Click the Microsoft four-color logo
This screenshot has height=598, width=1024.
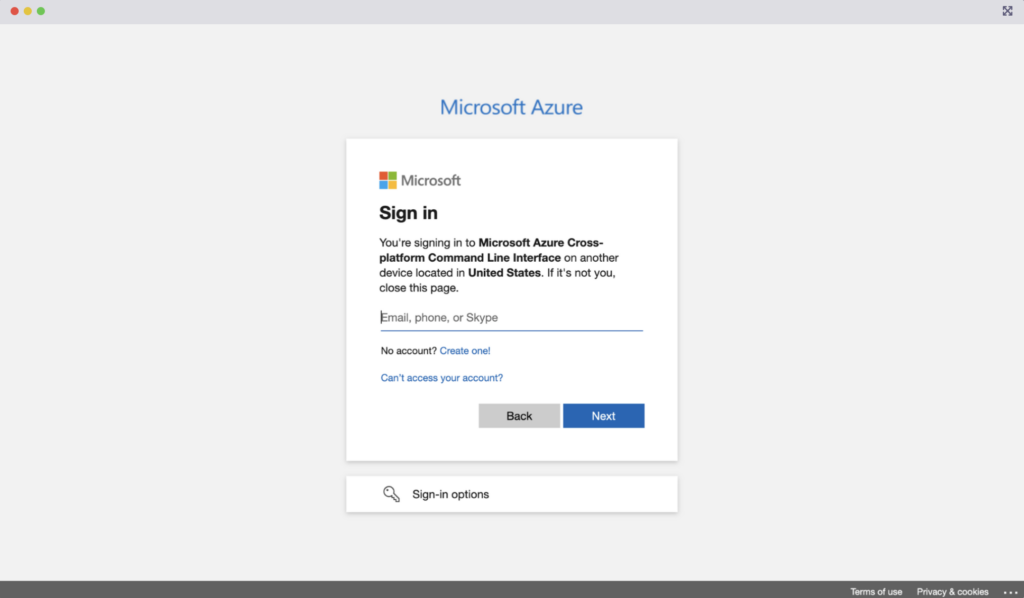[x=388, y=180]
